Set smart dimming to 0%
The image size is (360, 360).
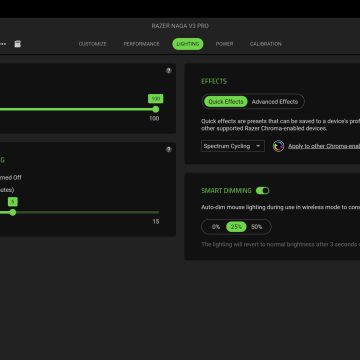(x=216, y=227)
